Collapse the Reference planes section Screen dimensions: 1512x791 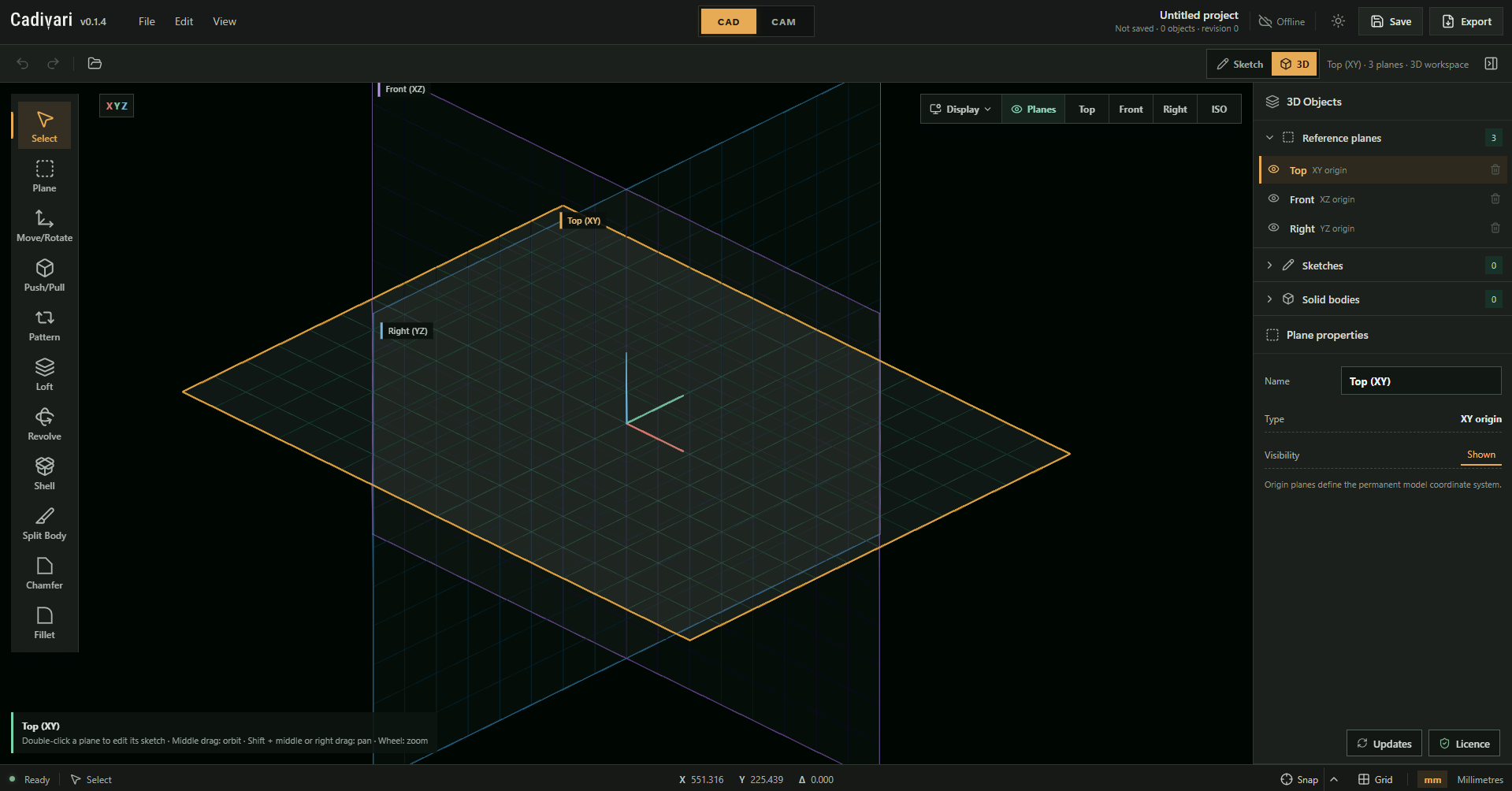click(1269, 138)
